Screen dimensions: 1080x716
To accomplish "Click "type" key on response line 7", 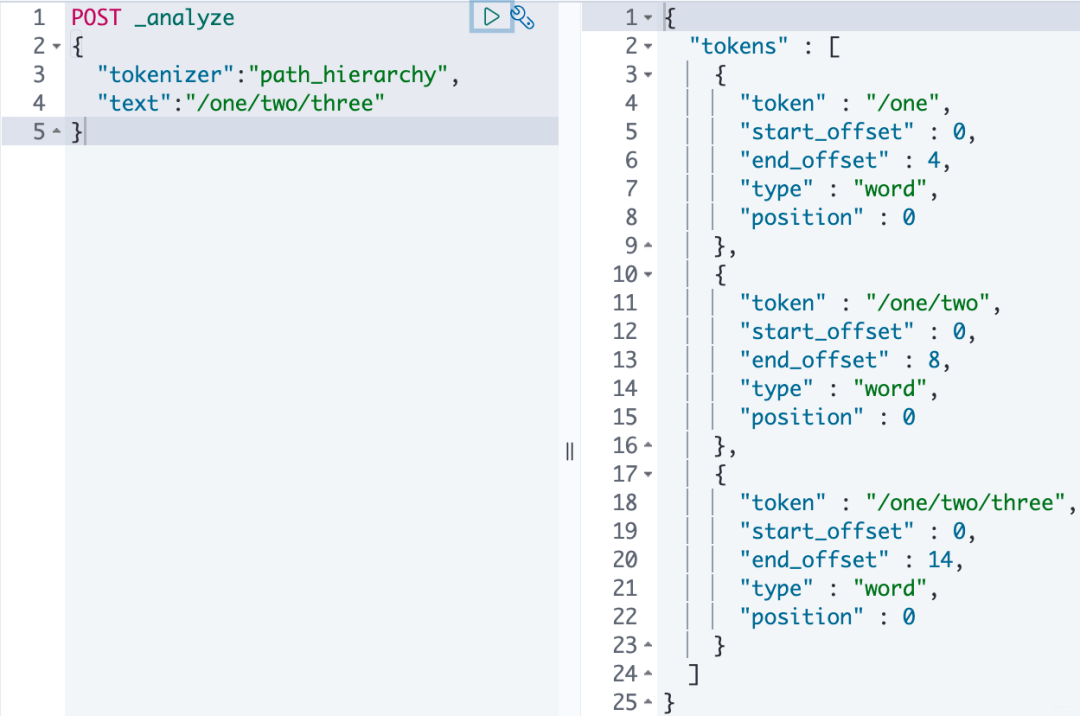I will pos(776,189).
